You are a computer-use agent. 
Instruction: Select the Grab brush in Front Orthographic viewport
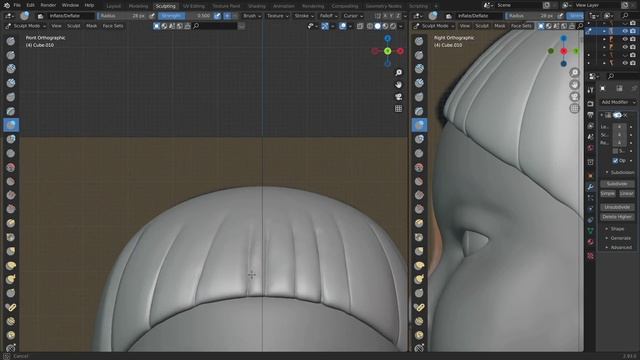tap(11, 251)
